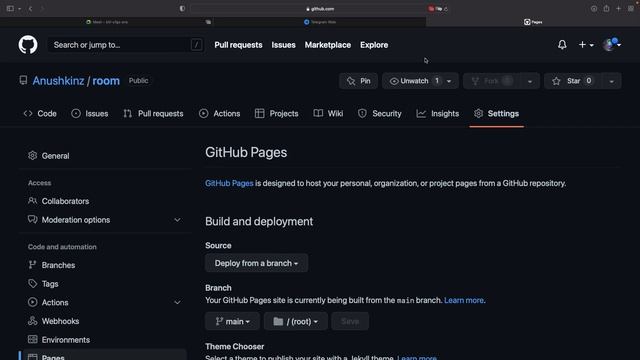Switch to the repository Pull requests tab

[x=153, y=113]
